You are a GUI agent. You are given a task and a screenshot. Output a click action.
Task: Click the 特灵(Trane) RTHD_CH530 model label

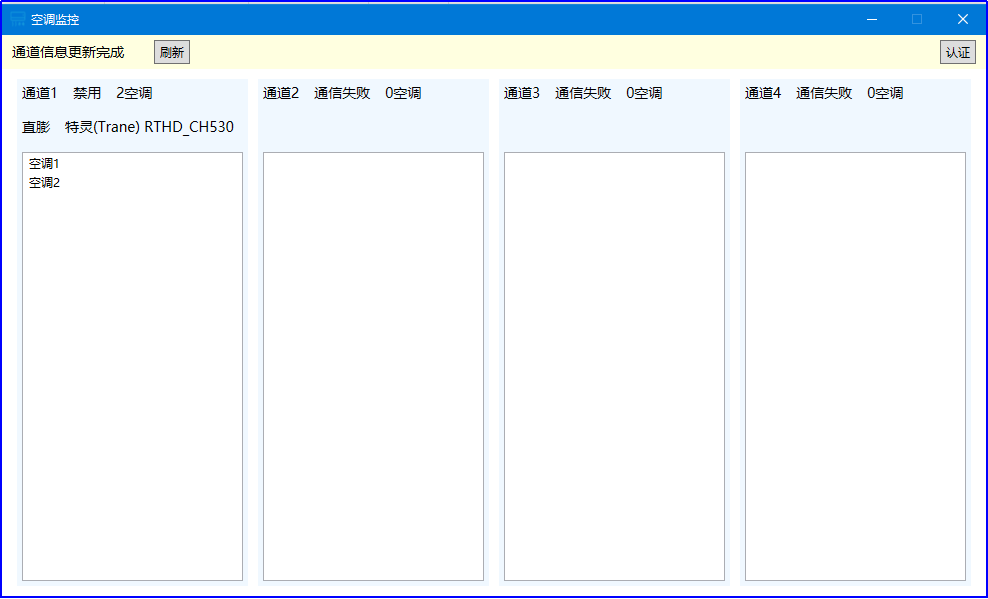pyautogui.click(x=148, y=127)
